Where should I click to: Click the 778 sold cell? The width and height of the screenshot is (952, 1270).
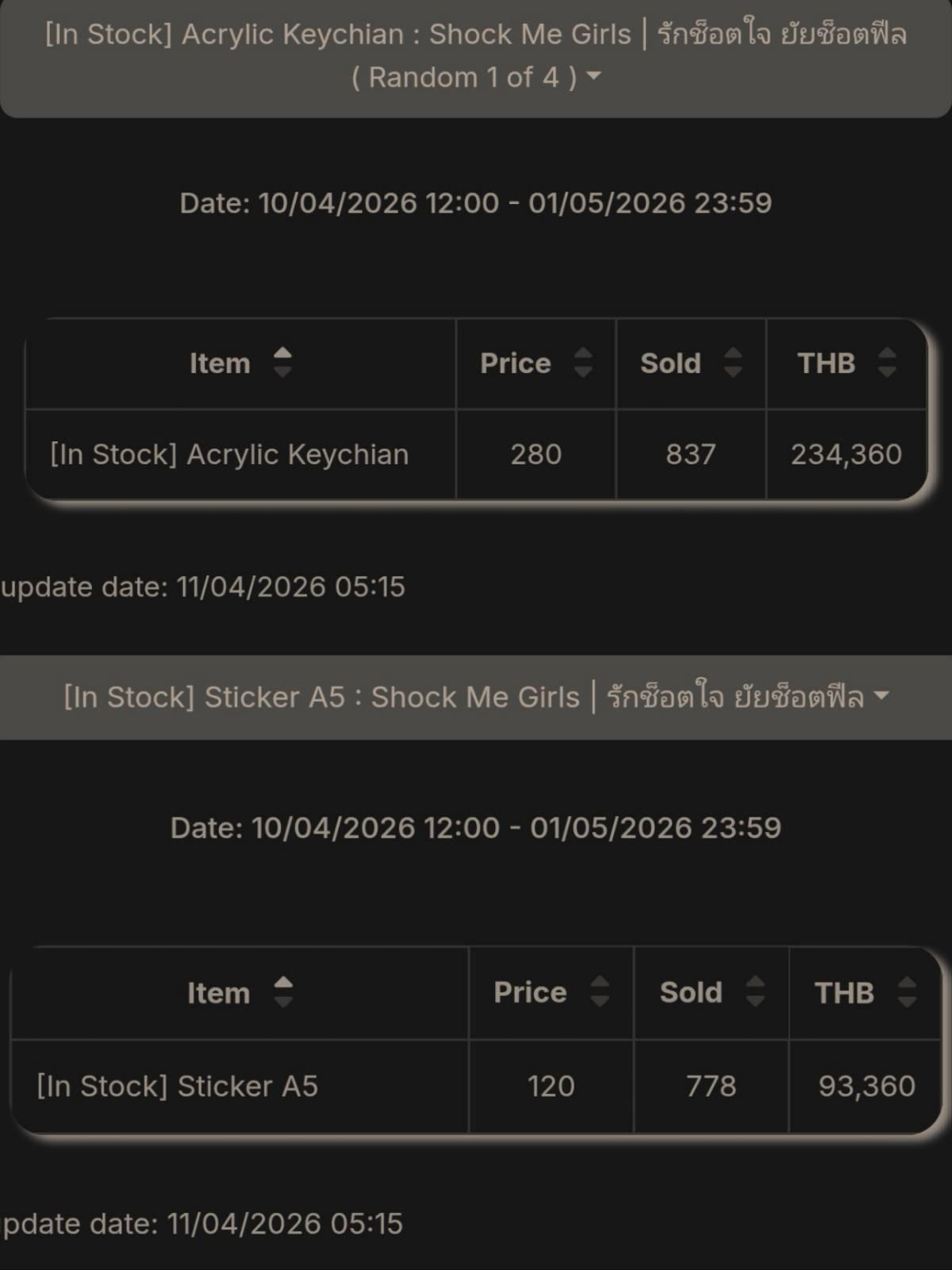click(x=711, y=1086)
